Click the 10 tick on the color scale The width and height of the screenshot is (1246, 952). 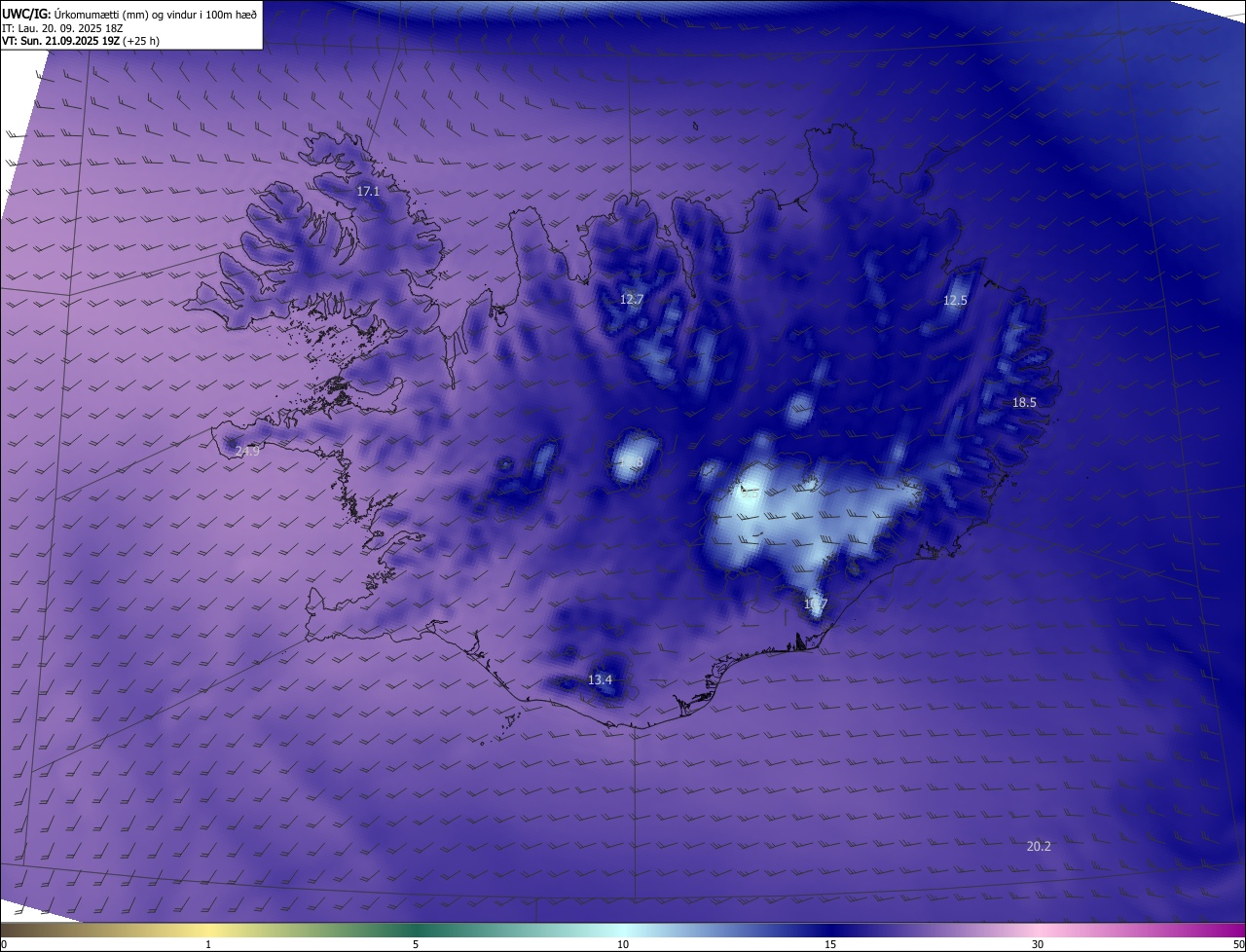(x=623, y=944)
